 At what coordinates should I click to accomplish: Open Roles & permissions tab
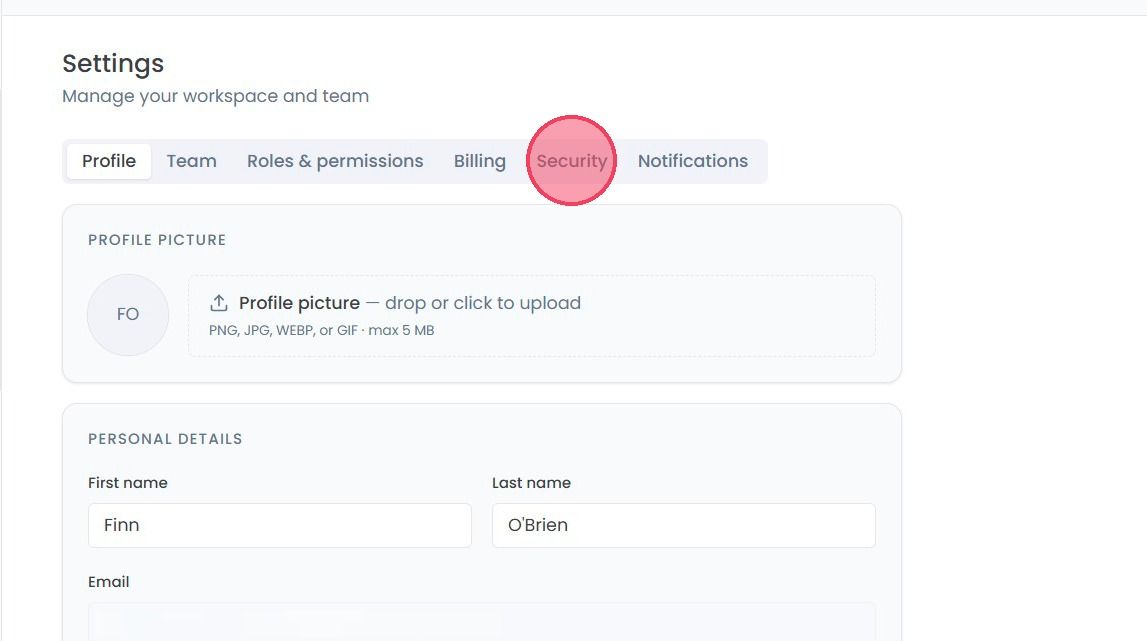click(335, 161)
